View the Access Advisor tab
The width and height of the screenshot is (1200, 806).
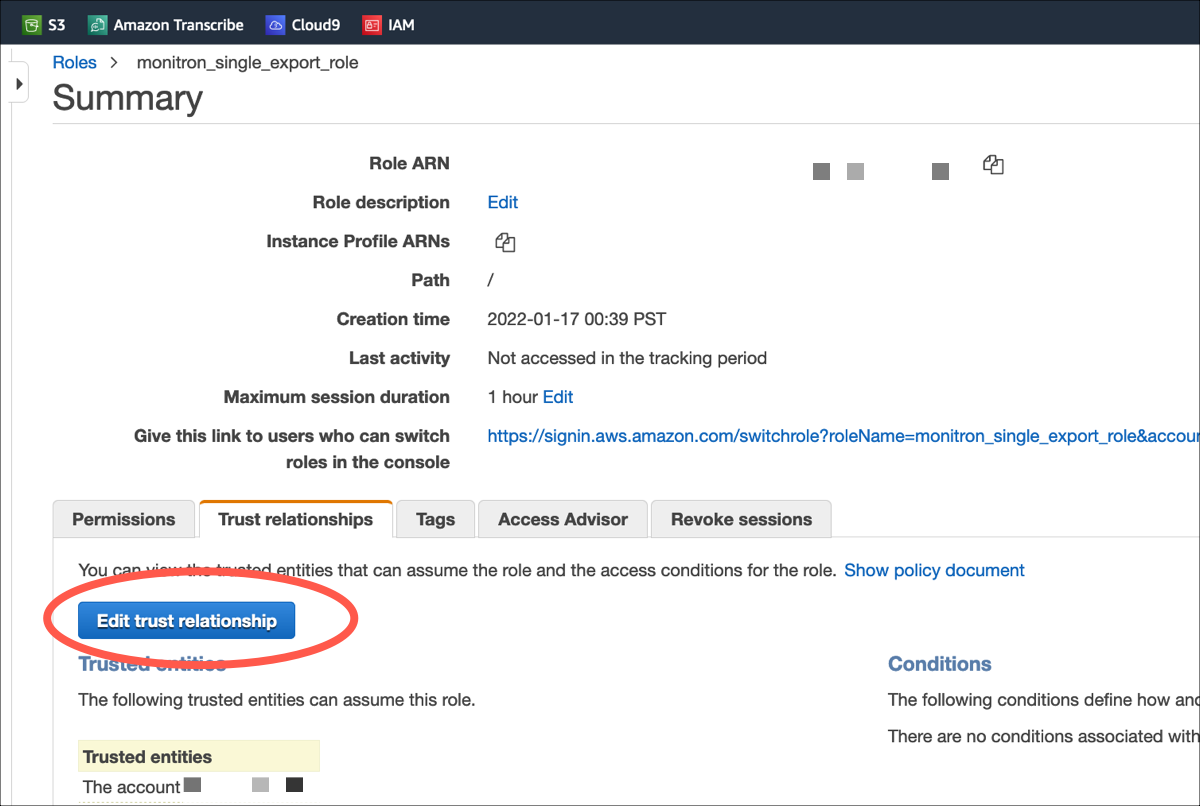click(562, 519)
